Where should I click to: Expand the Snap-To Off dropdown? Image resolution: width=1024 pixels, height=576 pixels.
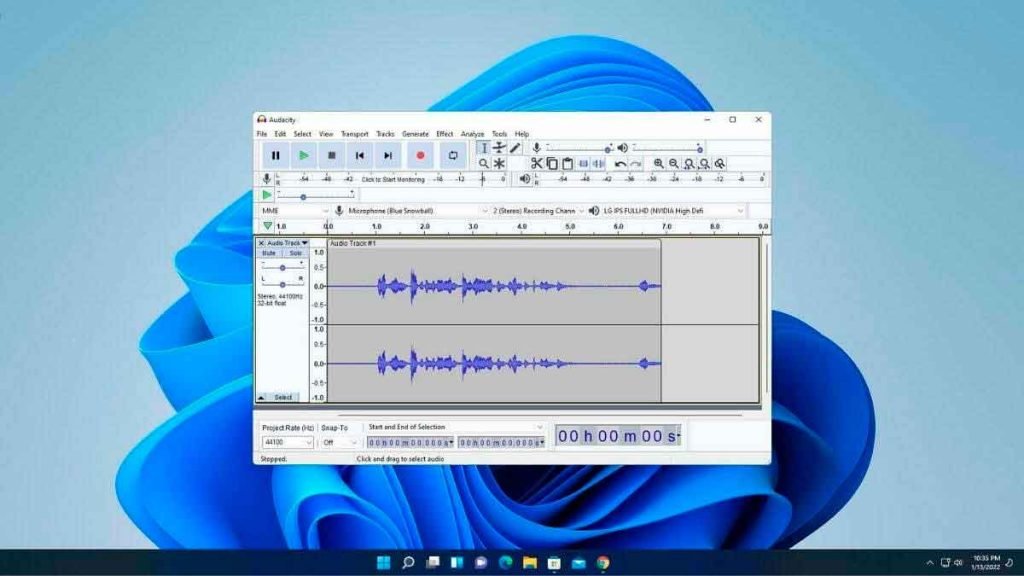coord(340,442)
